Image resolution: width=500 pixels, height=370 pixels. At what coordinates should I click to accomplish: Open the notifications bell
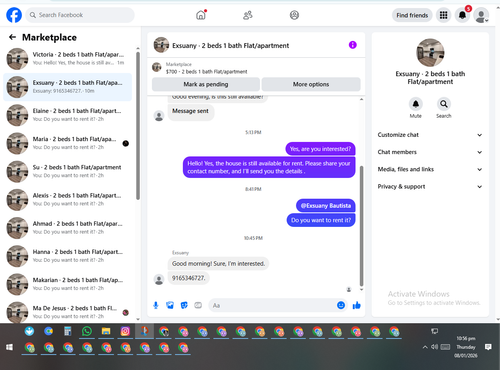coord(462,15)
